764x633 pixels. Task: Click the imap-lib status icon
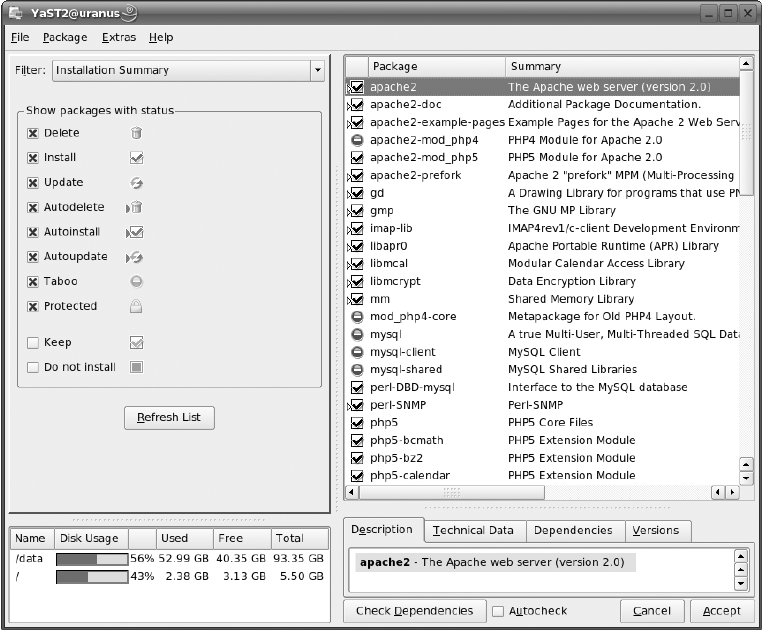pos(356,229)
